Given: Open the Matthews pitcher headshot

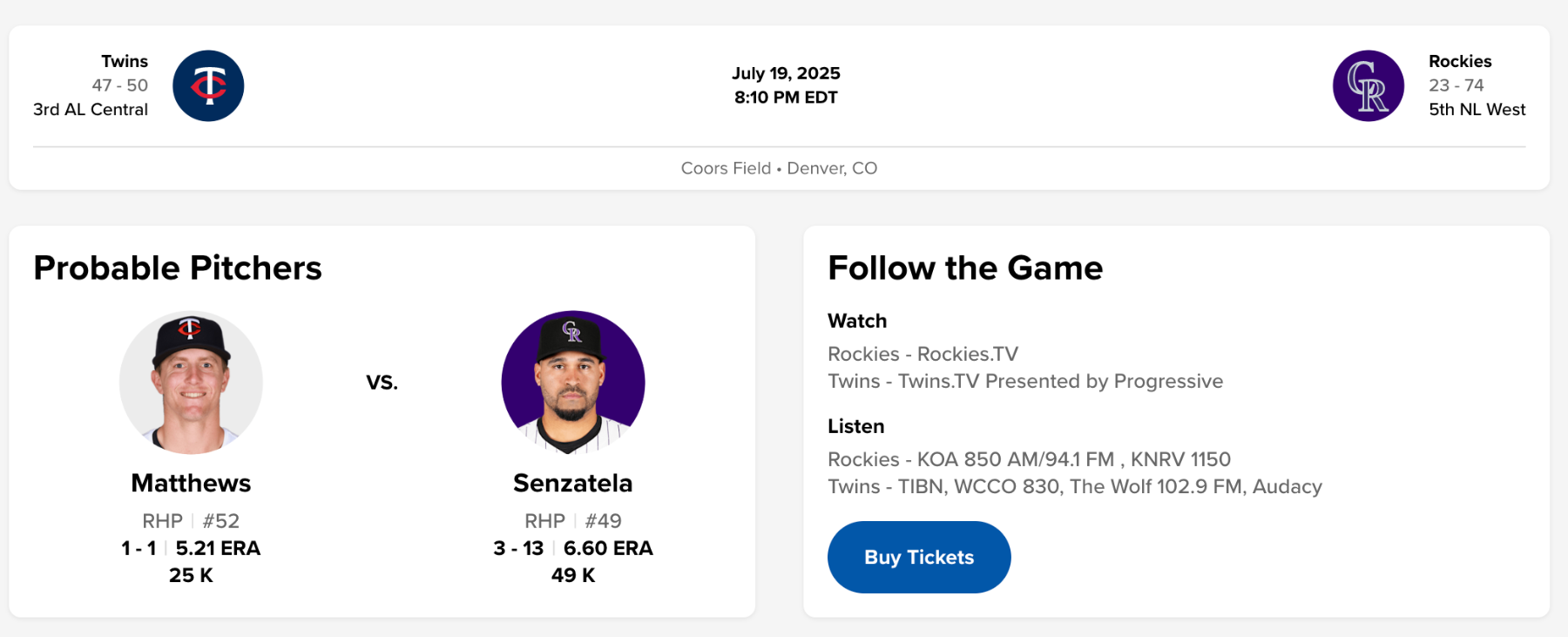Looking at the screenshot, I should (x=191, y=382).
